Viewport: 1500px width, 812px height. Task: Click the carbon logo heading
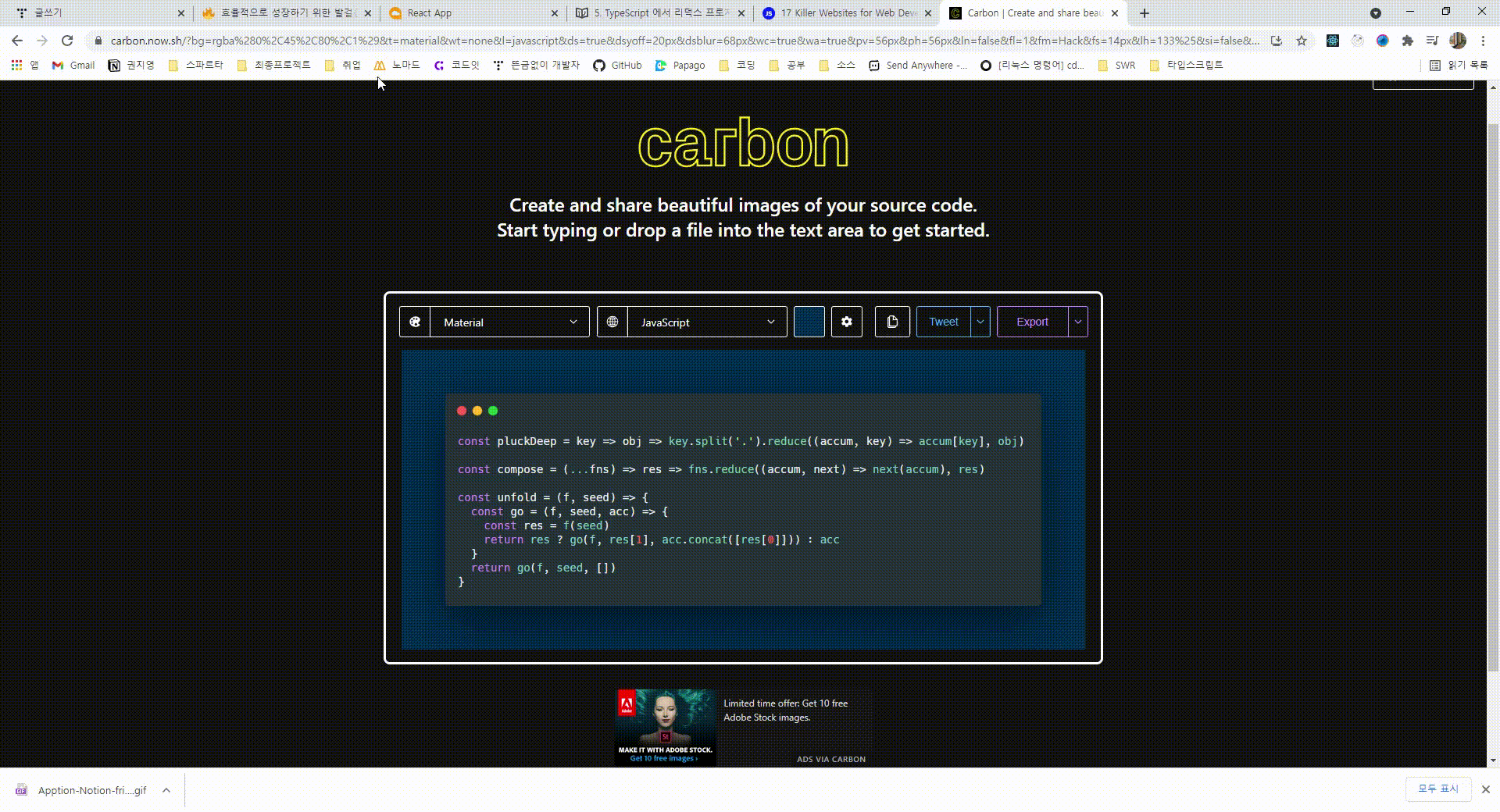point(743,144)
